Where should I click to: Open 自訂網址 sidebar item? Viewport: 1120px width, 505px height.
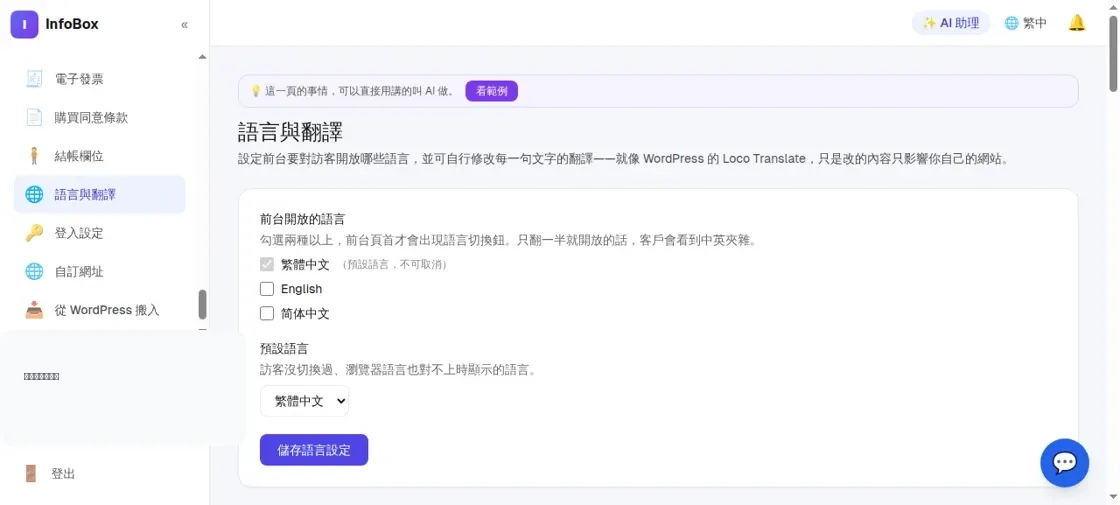(99, 271)
